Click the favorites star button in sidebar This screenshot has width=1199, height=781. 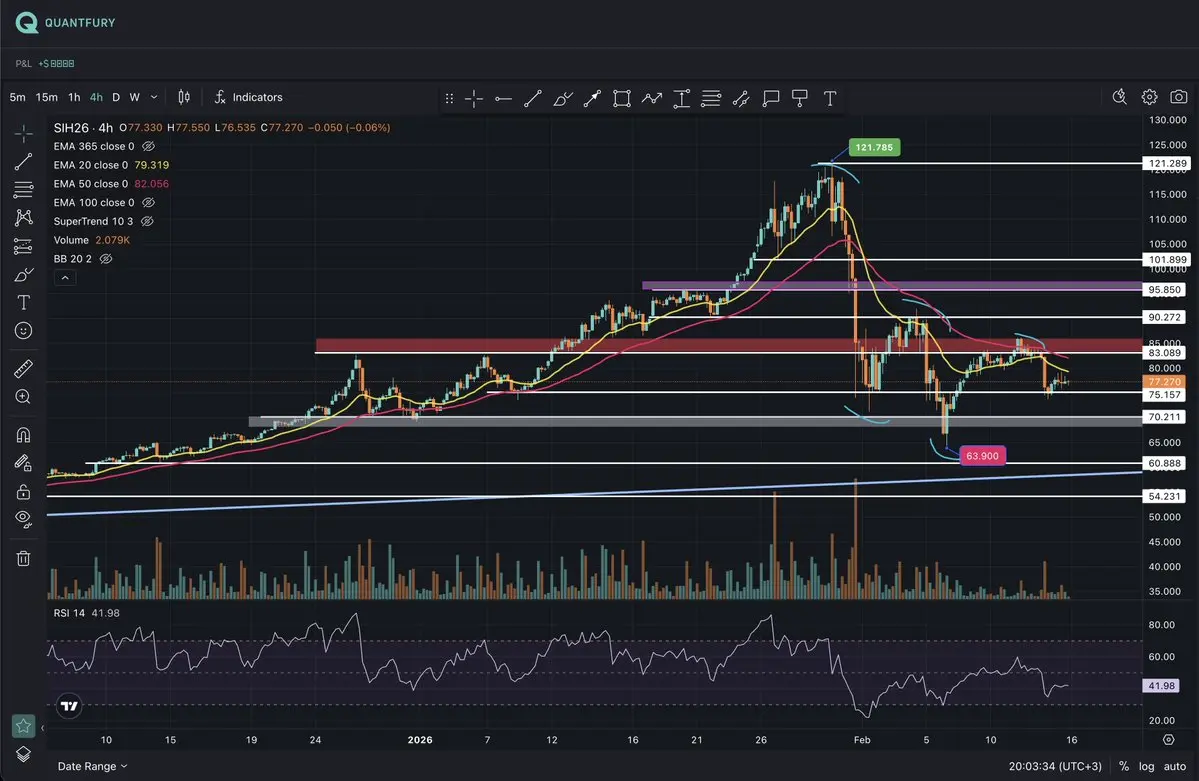click(x=24, y=725)
